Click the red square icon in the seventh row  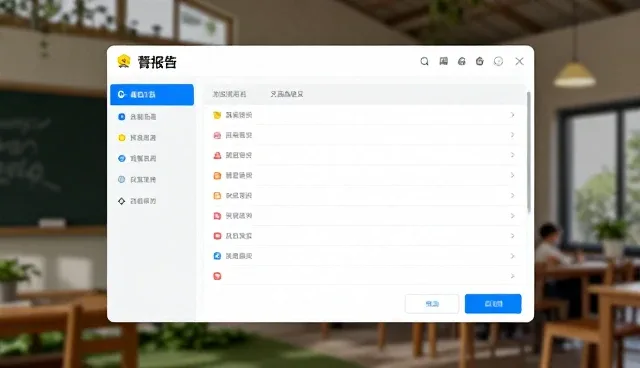pyautogui.click(x=217, y=236)
